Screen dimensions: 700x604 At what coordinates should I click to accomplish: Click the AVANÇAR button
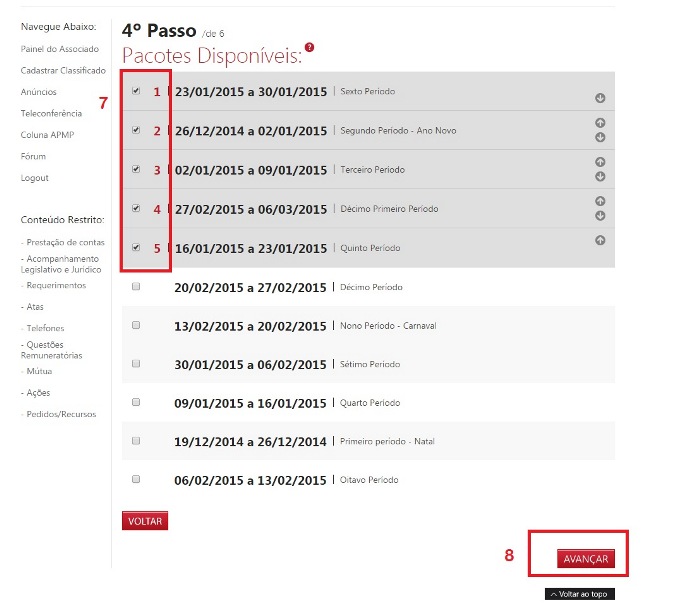(586, 559)
